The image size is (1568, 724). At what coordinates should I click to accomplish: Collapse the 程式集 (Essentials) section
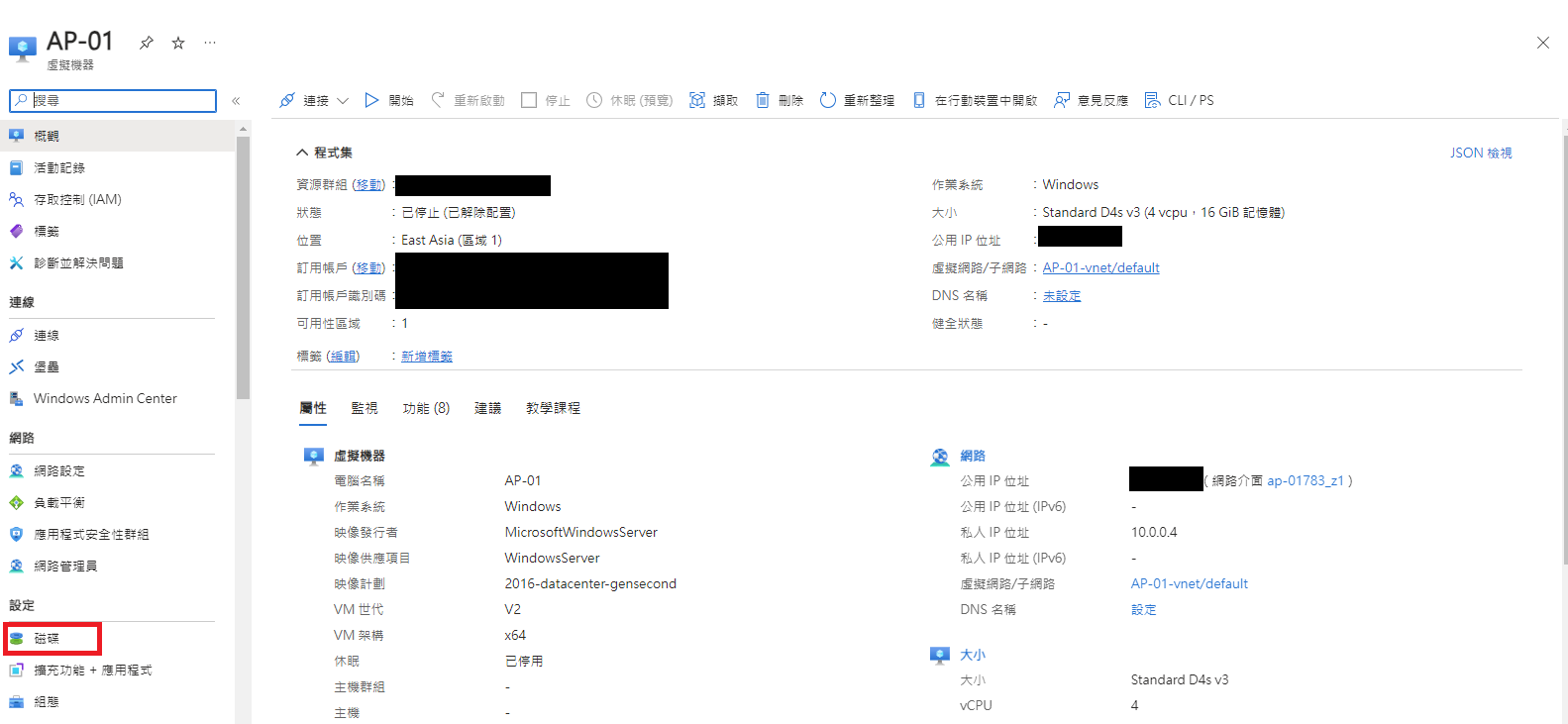tap(302, 153)
